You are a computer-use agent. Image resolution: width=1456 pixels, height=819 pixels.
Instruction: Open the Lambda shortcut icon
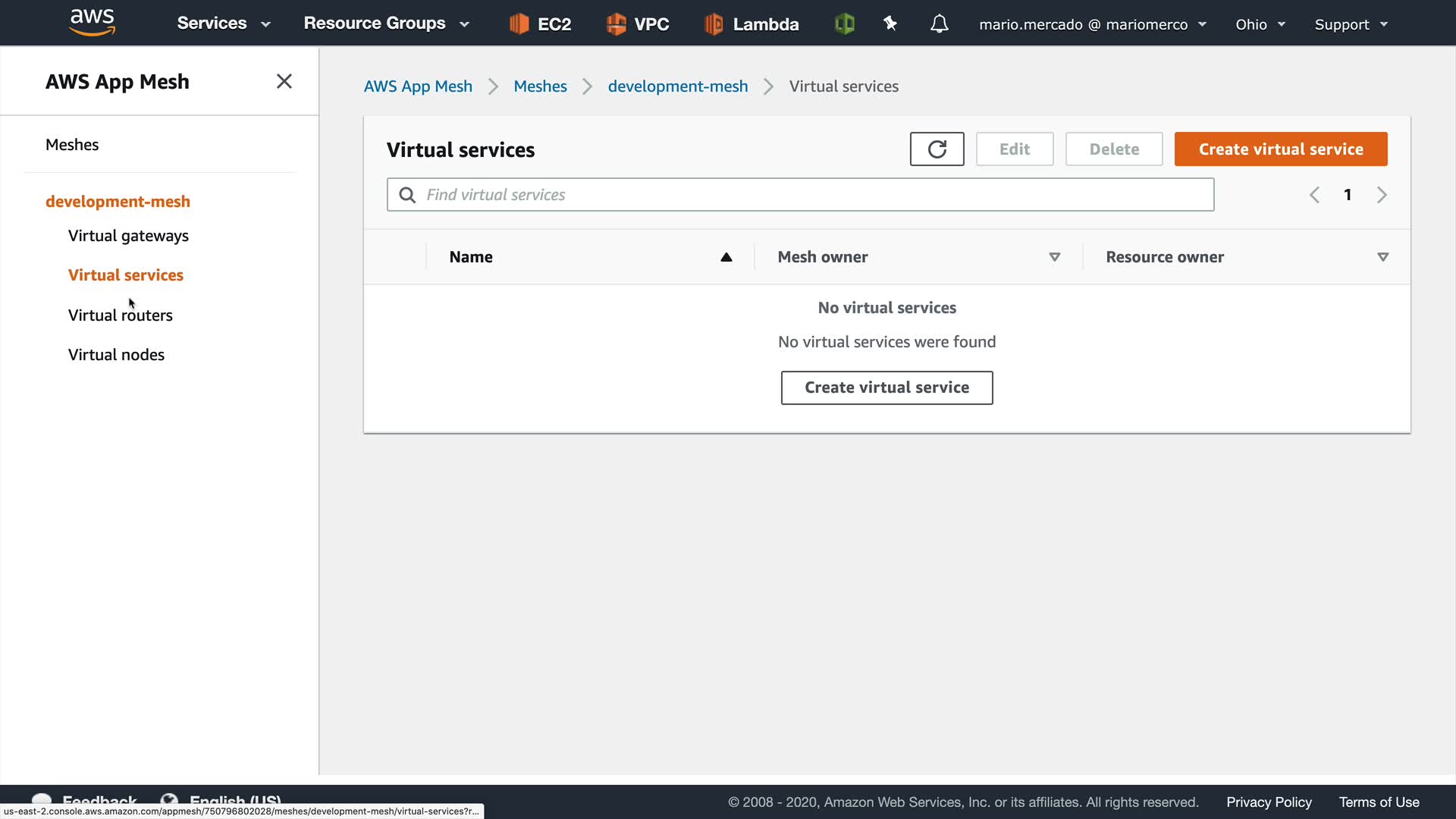714,24
